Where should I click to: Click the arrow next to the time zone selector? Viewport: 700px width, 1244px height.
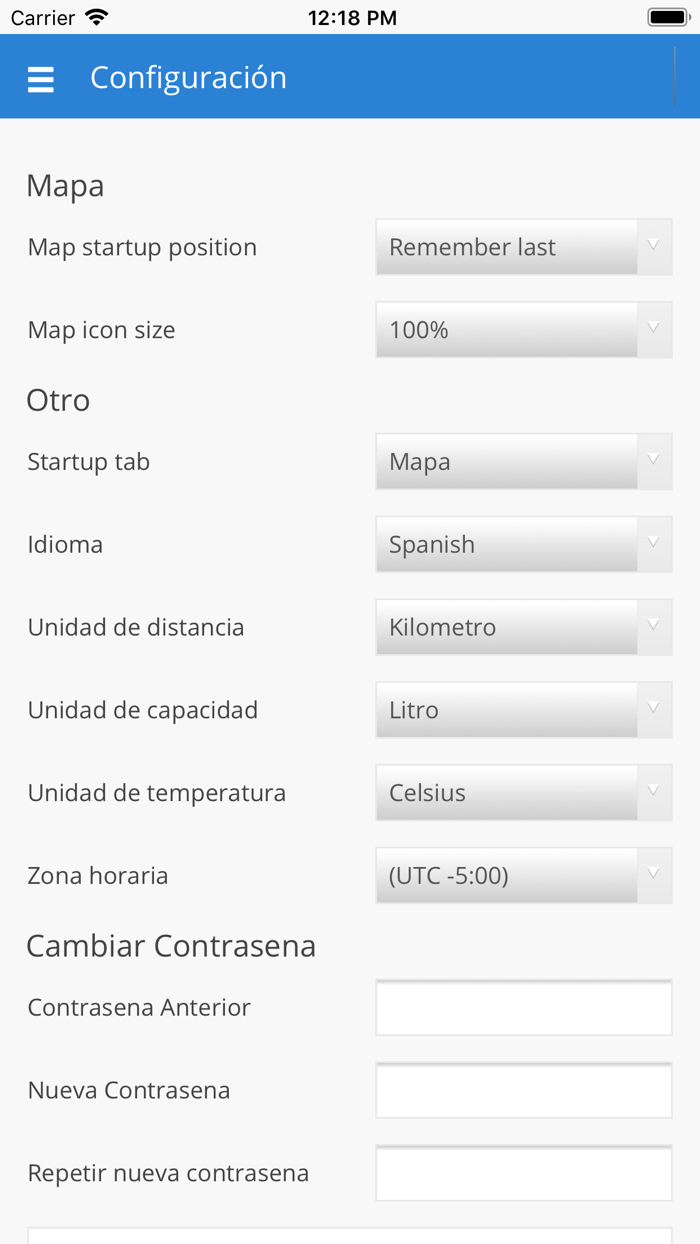655,875
